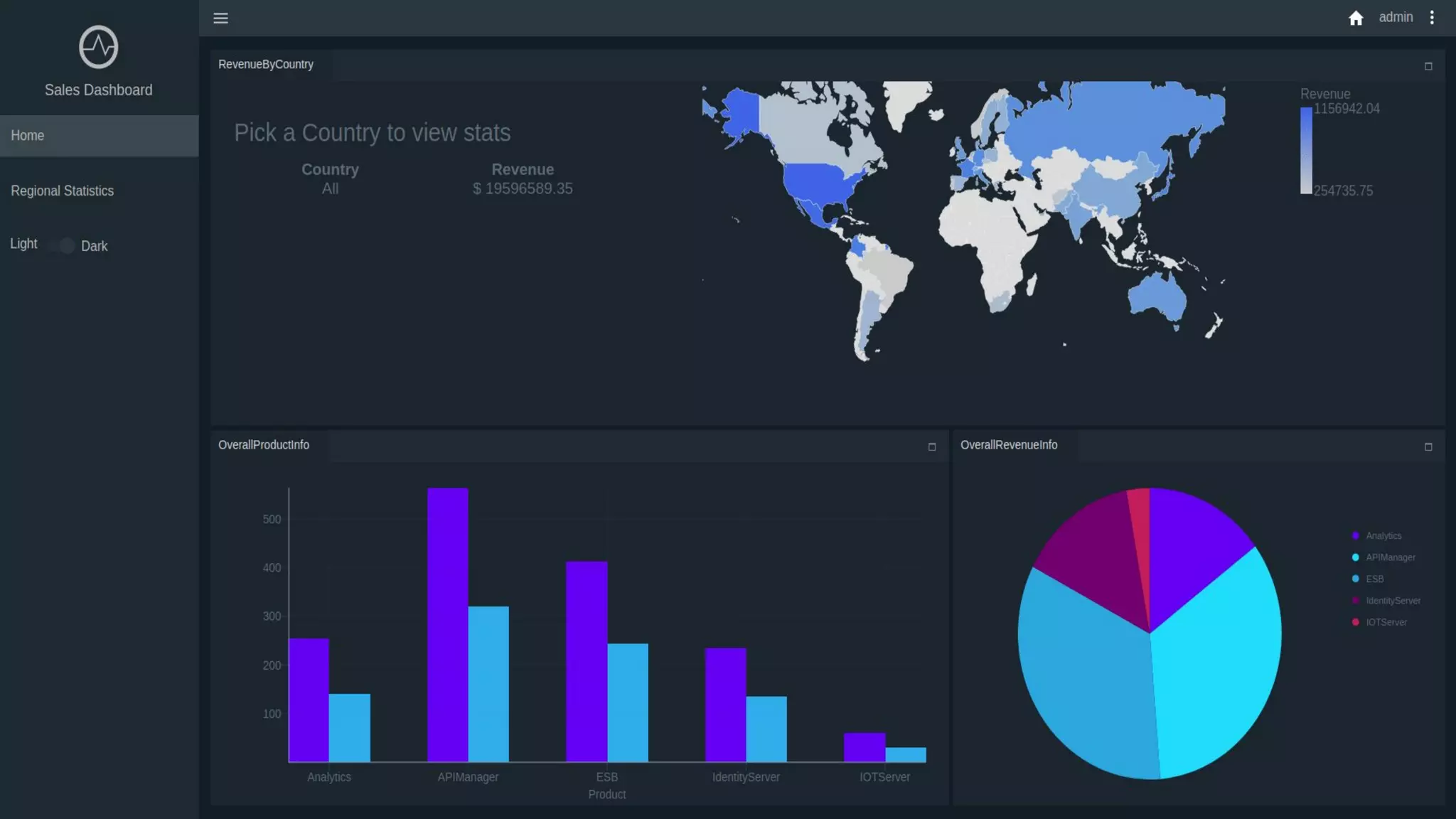This screenshot has width=1456, height=819.
Task: Click the home icon in top bar
Action: [1356, 18]
